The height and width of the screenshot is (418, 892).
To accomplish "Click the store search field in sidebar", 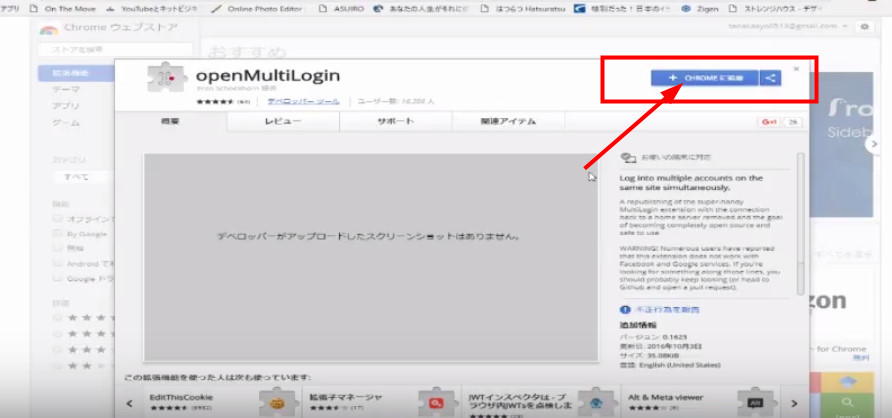I will (115, 50).
